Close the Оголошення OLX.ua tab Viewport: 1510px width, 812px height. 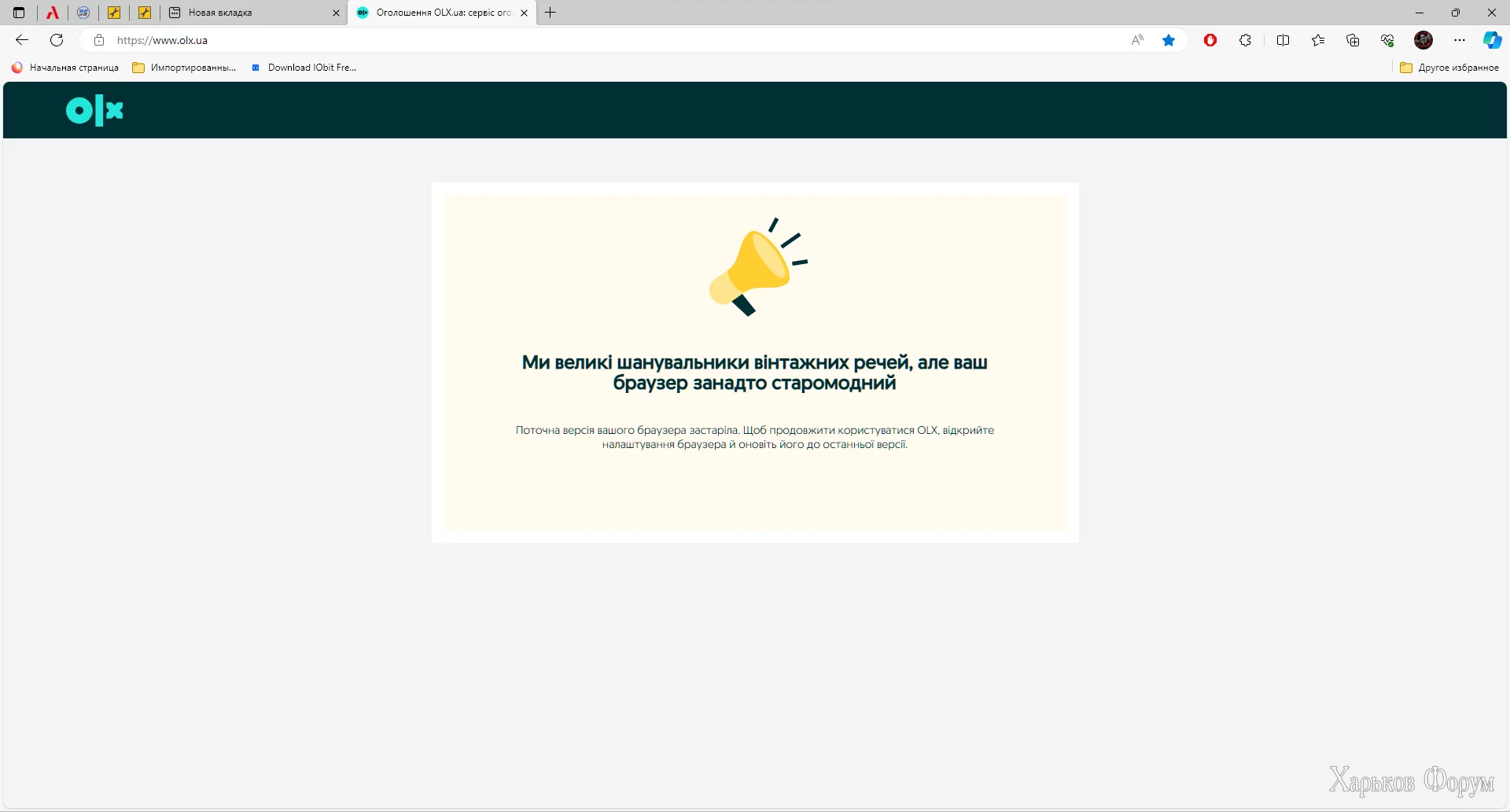(x=525, y=13)
